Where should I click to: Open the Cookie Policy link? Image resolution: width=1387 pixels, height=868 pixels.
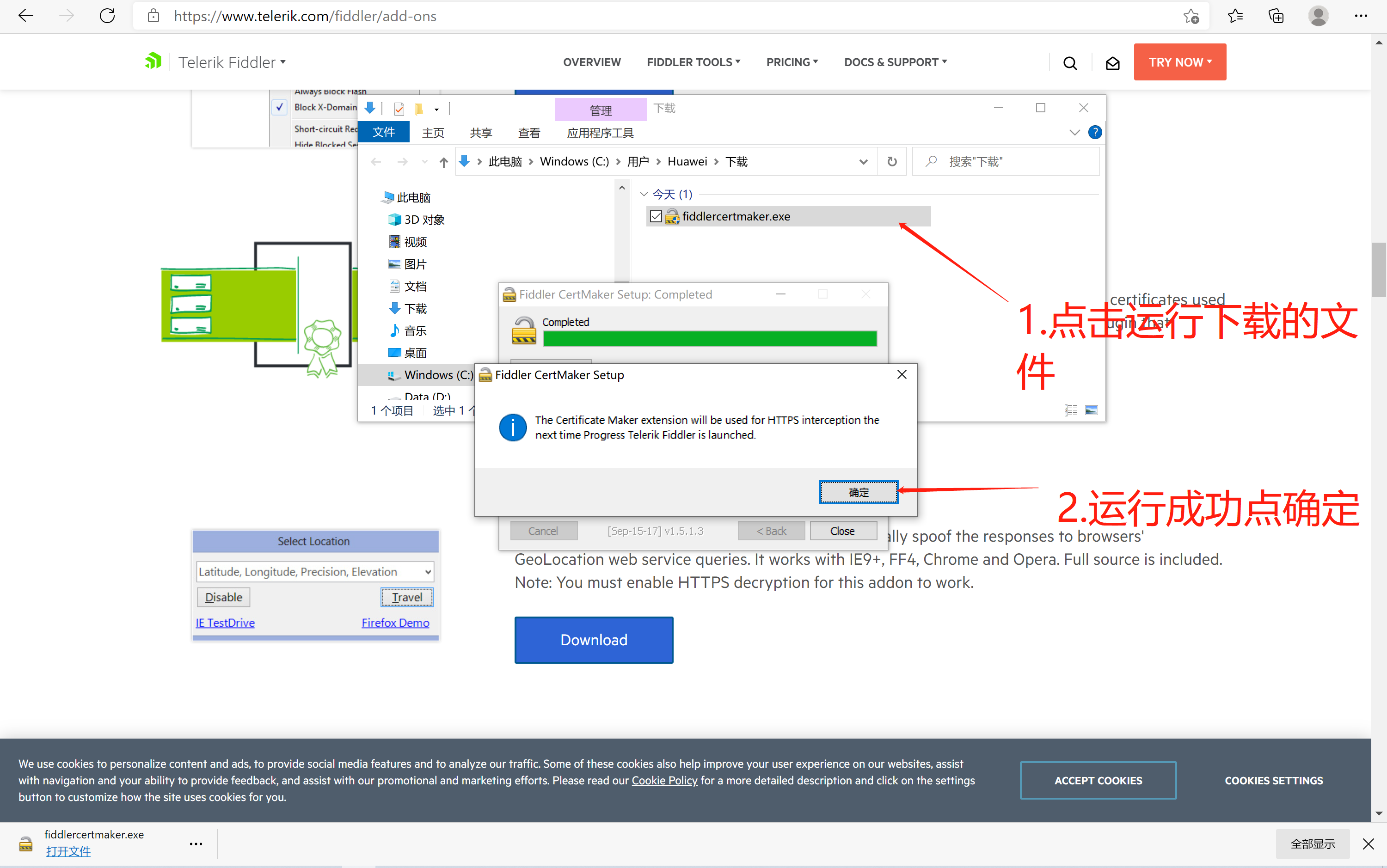pos(664,780)
